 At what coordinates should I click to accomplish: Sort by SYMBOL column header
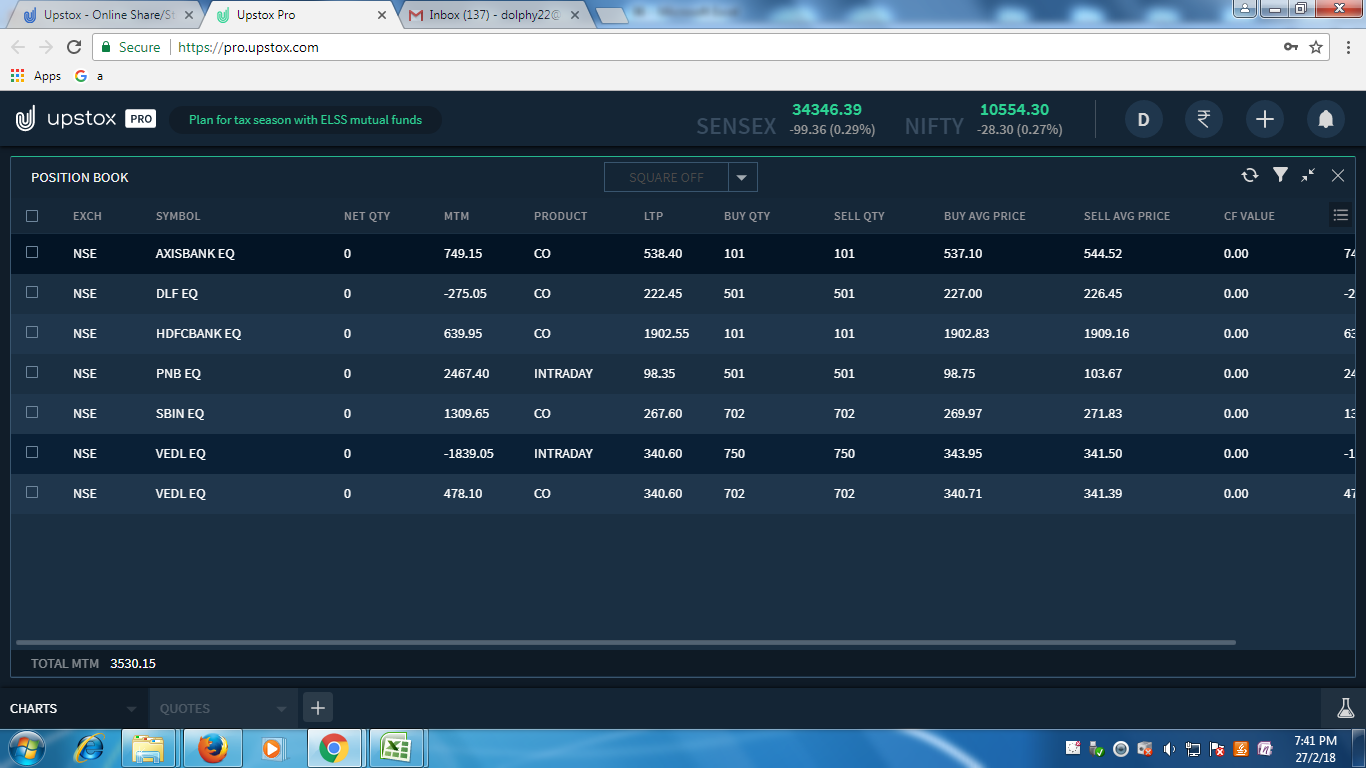(178, 216)
